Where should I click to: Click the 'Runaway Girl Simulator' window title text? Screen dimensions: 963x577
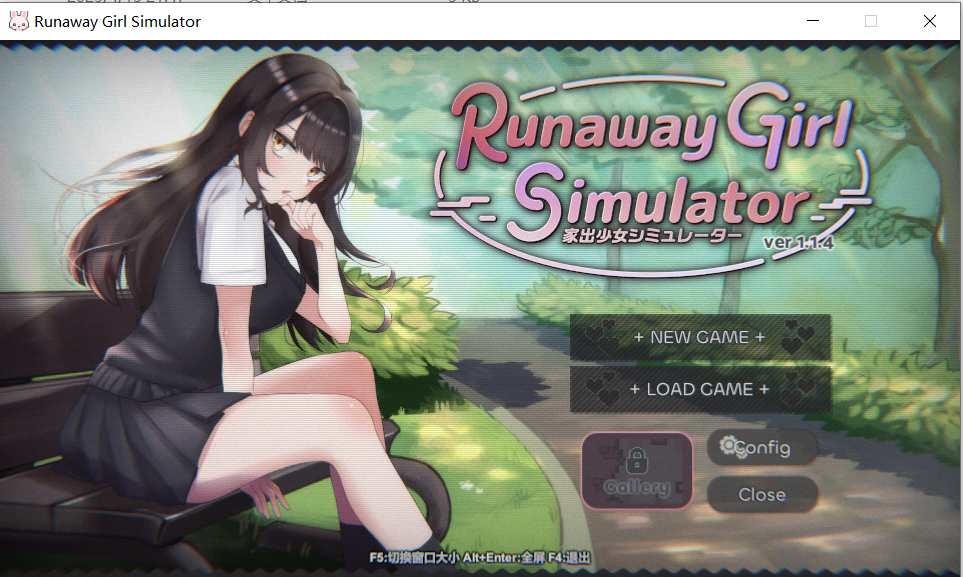click(117, 22)
